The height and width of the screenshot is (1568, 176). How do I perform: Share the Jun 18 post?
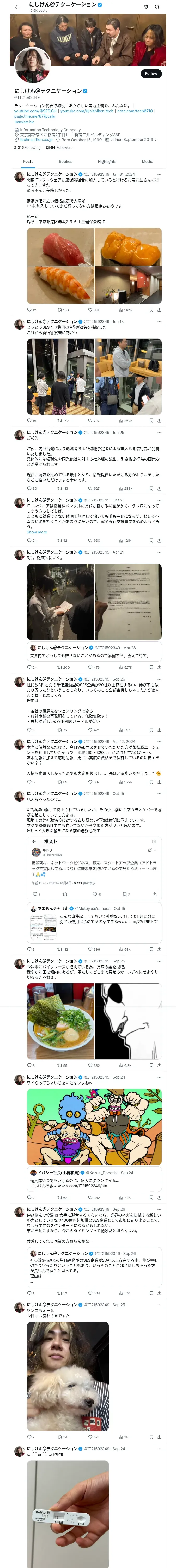[159, 420]
